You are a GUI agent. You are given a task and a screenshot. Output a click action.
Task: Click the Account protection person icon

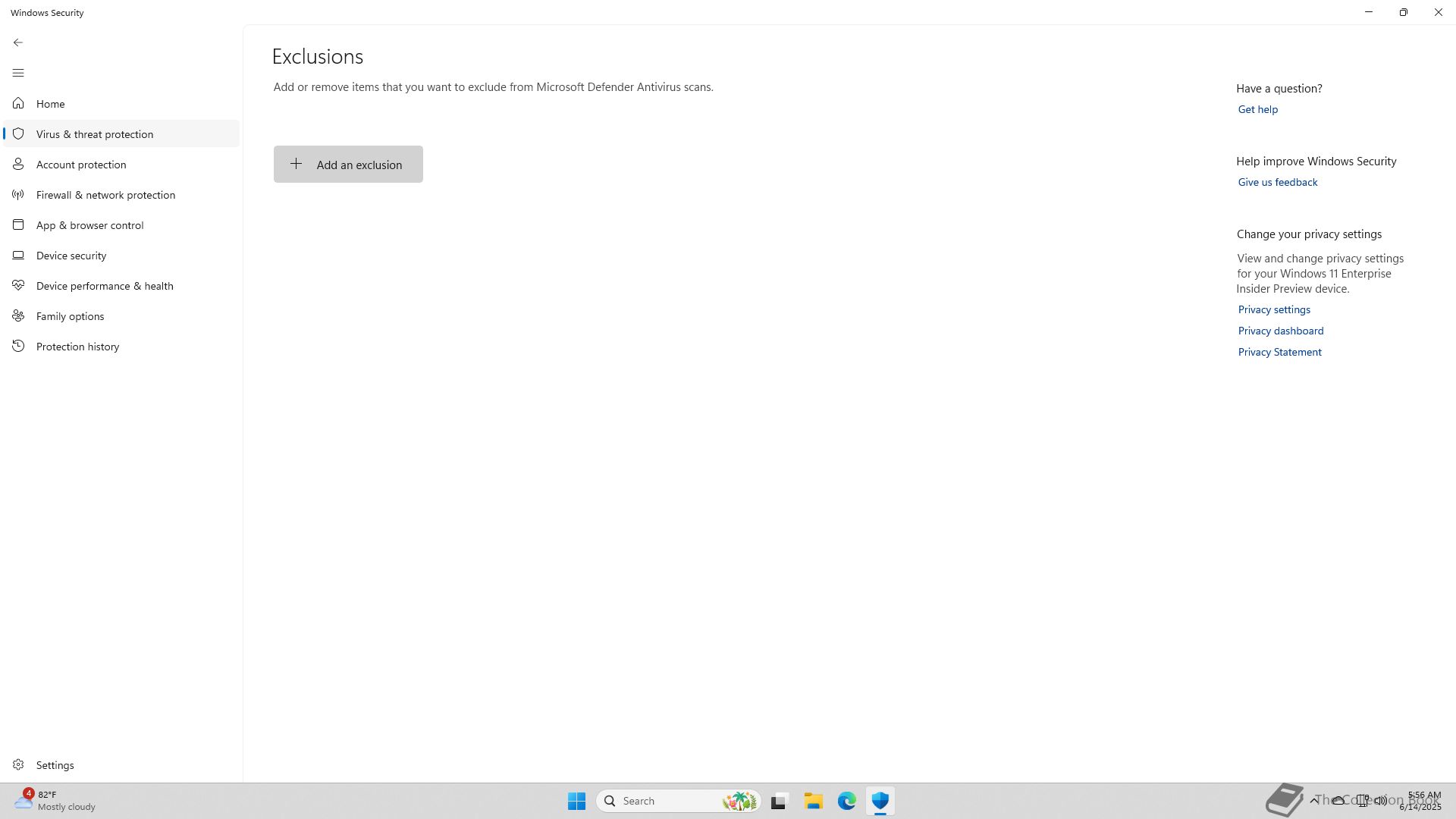(18, 164)
